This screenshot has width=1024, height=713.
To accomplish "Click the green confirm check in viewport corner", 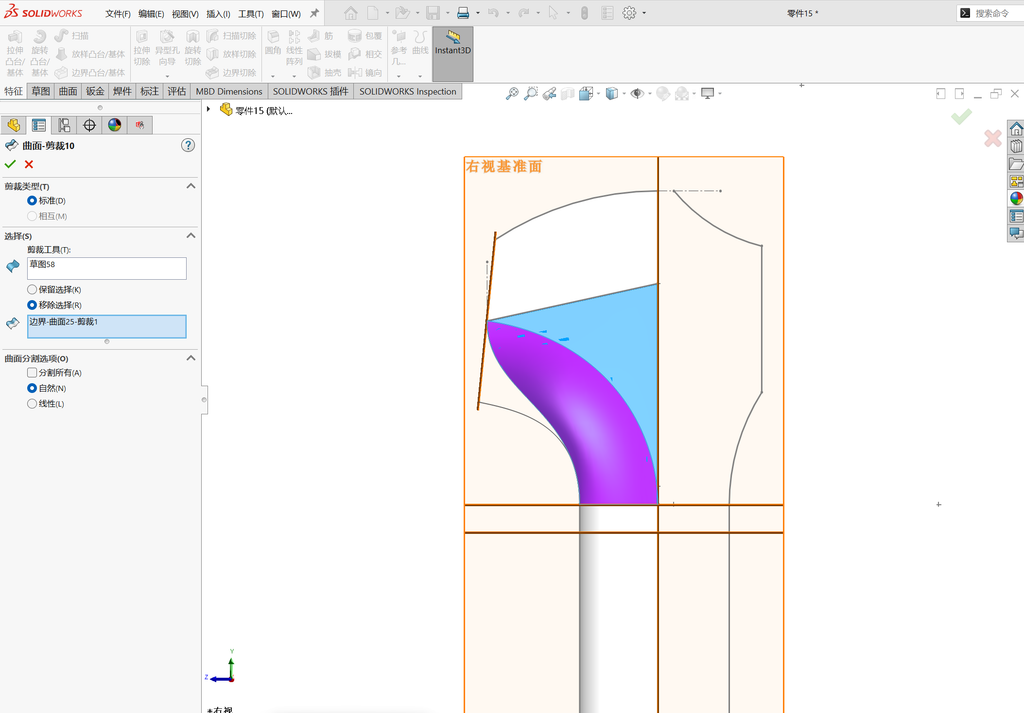I will tap(961, 117).
